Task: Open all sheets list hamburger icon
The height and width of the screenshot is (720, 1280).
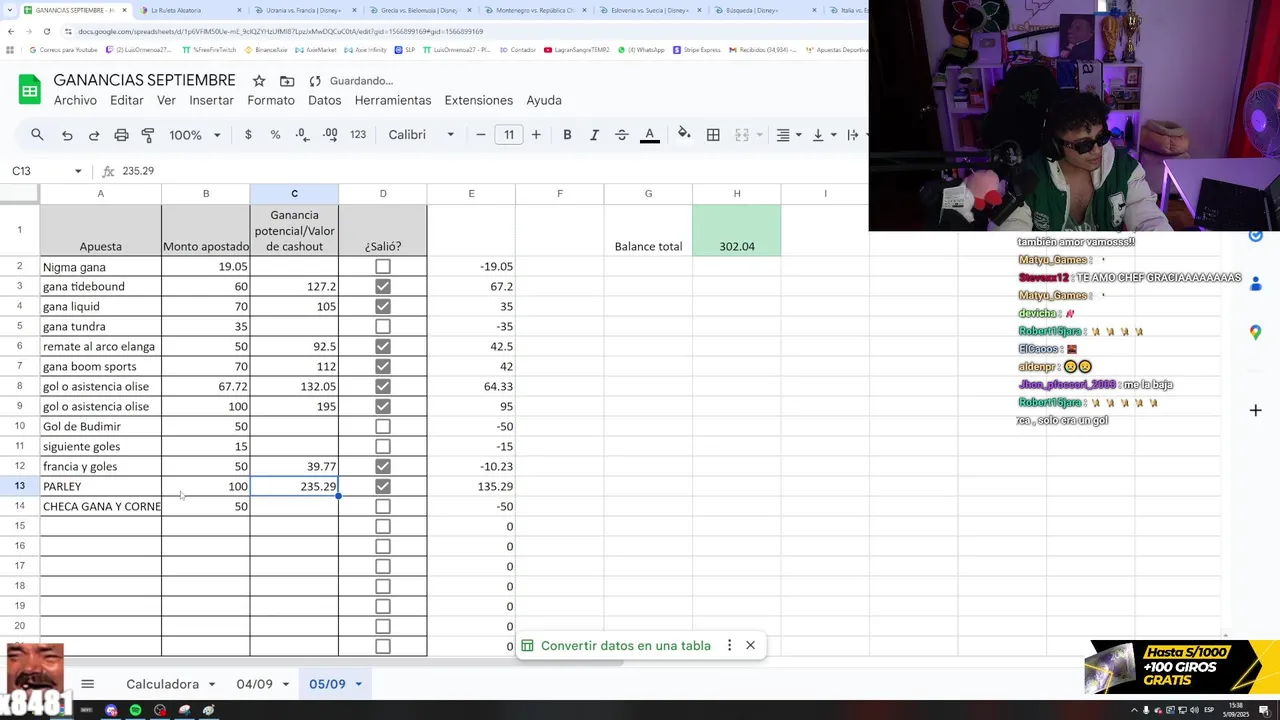Action: [x=87, y=684]
